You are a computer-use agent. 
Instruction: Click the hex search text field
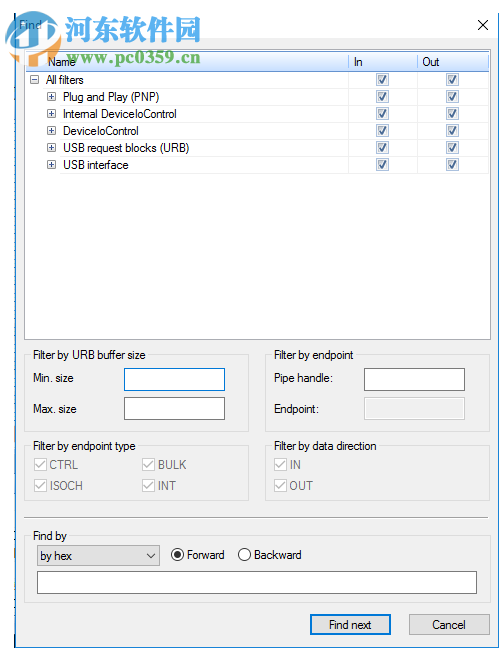coord(257,582)
